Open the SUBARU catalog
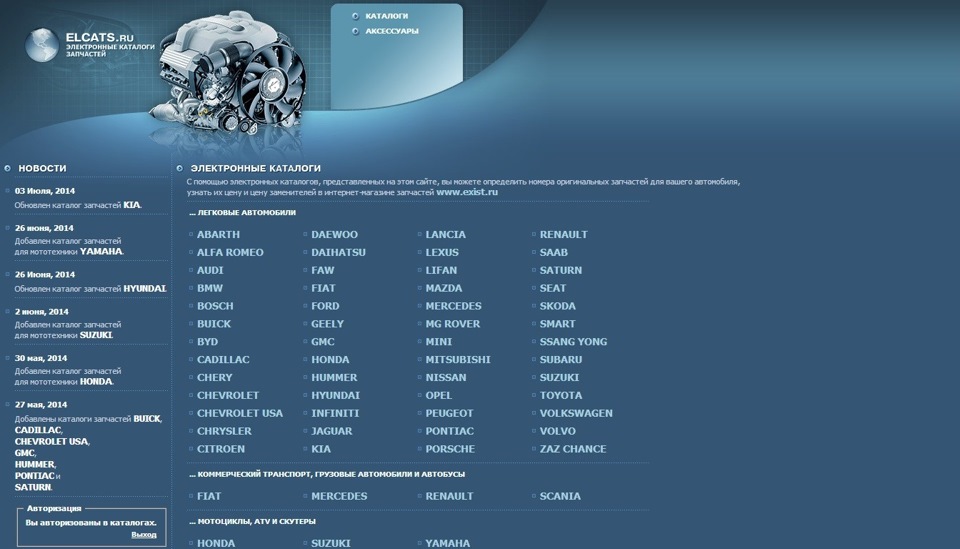 coord(561,359)
